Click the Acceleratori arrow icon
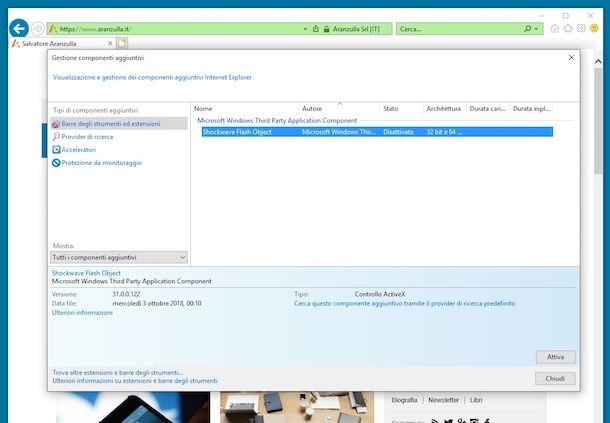 coord(56,149)
